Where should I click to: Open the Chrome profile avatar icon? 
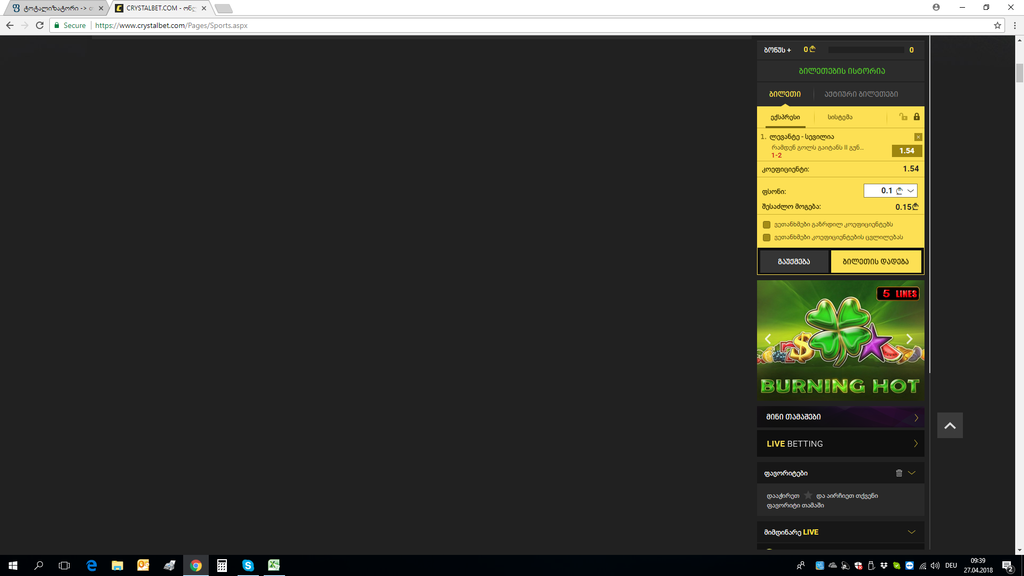click(936, 7)
